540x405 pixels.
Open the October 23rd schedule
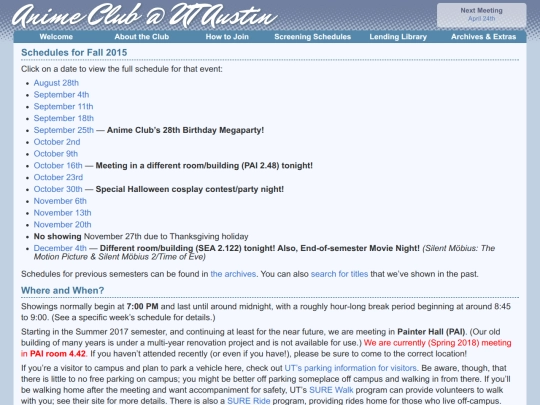(x=58, y=177)
